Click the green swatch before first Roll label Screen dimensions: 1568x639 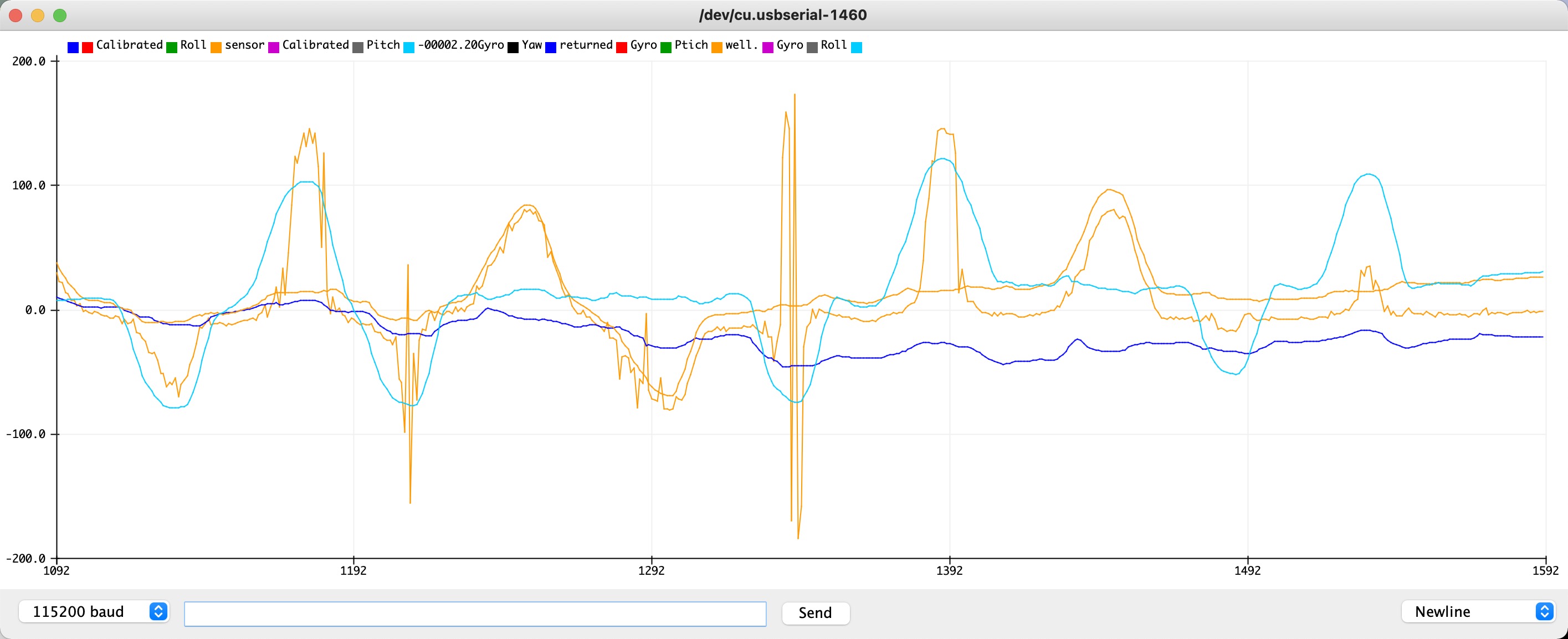click(172, 48)
